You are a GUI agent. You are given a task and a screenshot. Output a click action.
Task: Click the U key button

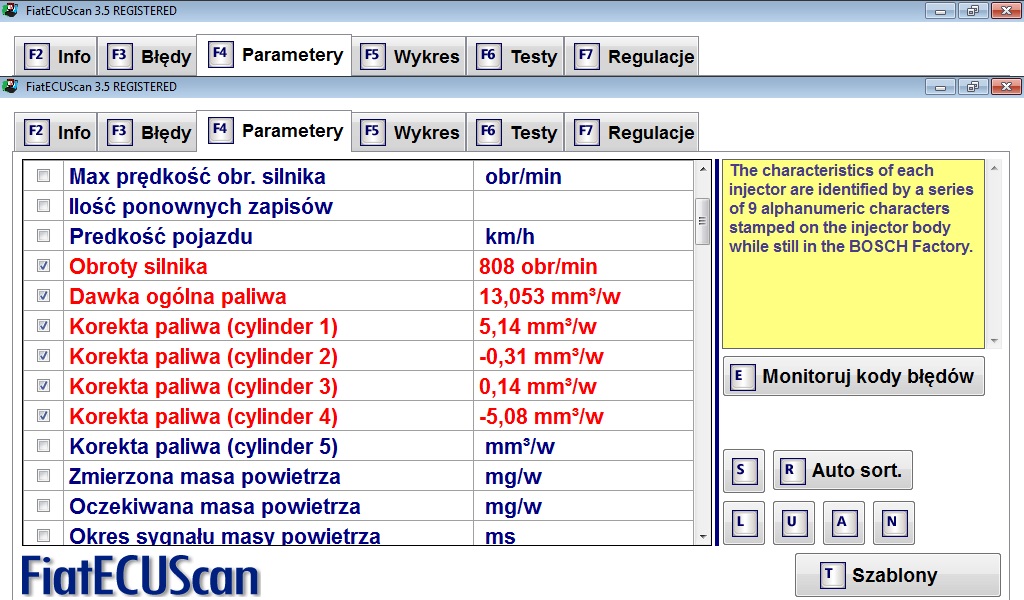point(793,523)
